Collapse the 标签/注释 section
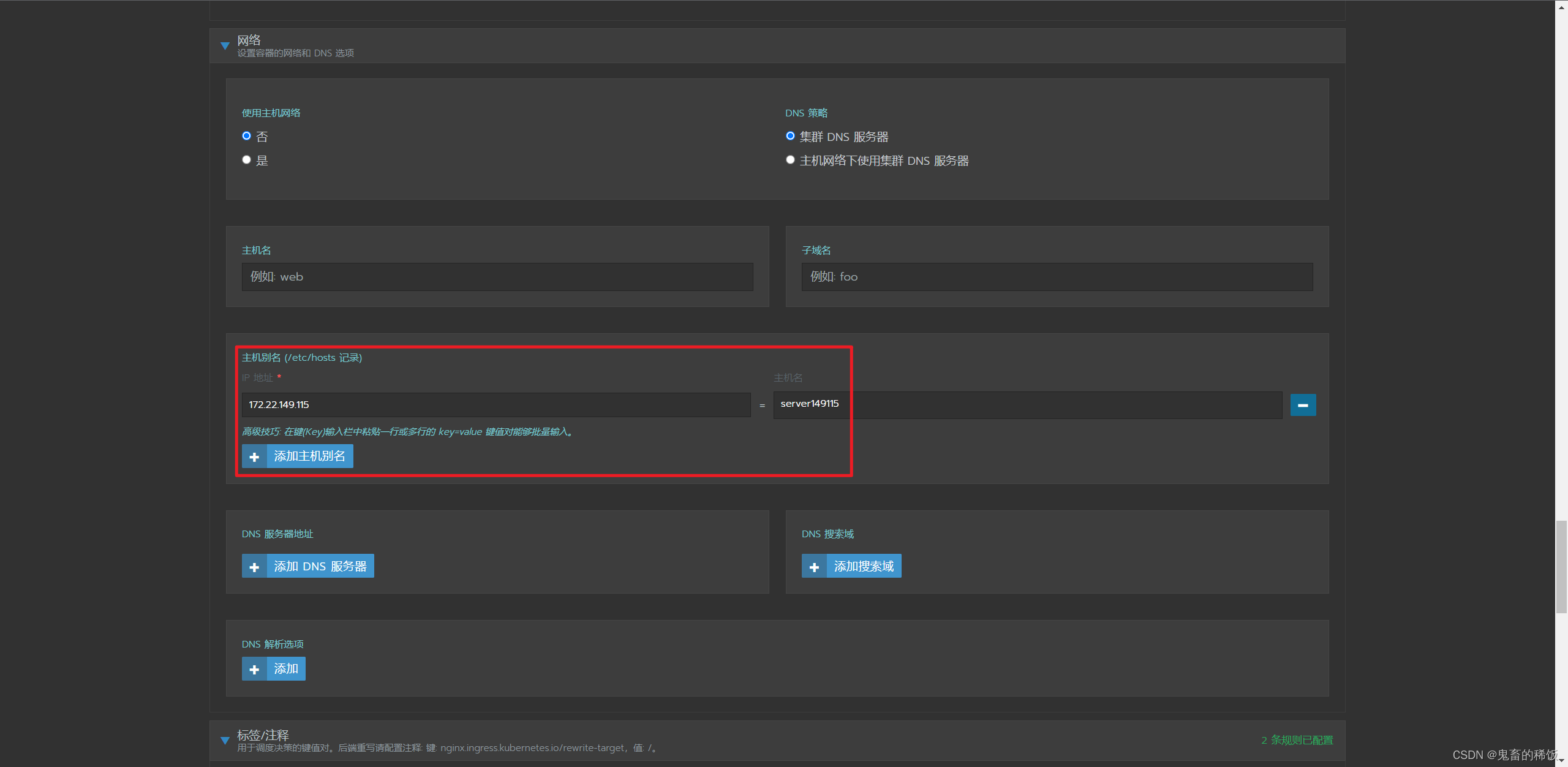 tap(225, 739)
